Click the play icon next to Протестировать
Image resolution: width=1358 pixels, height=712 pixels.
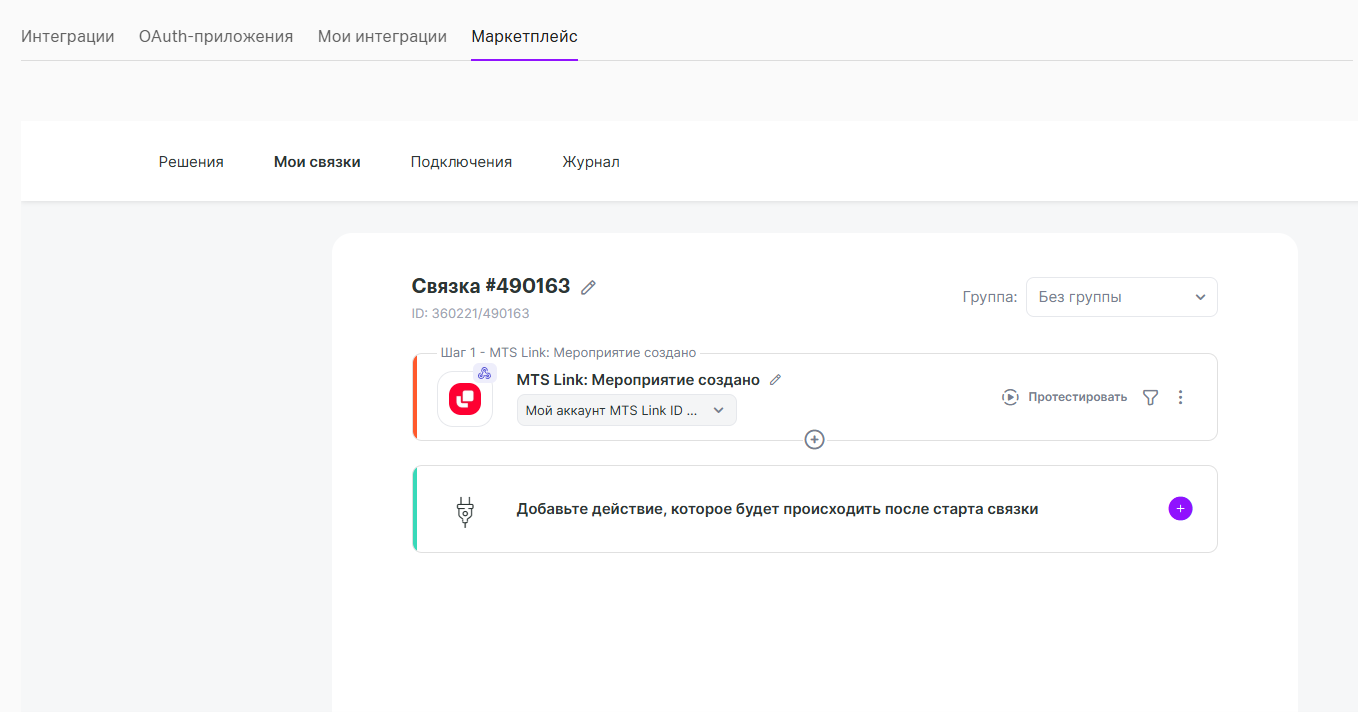click(x=1010, y=397)
